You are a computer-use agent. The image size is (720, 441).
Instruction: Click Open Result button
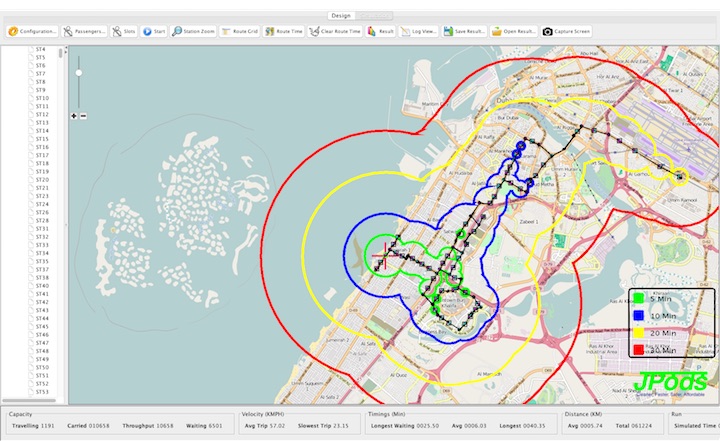pos(514,31)
